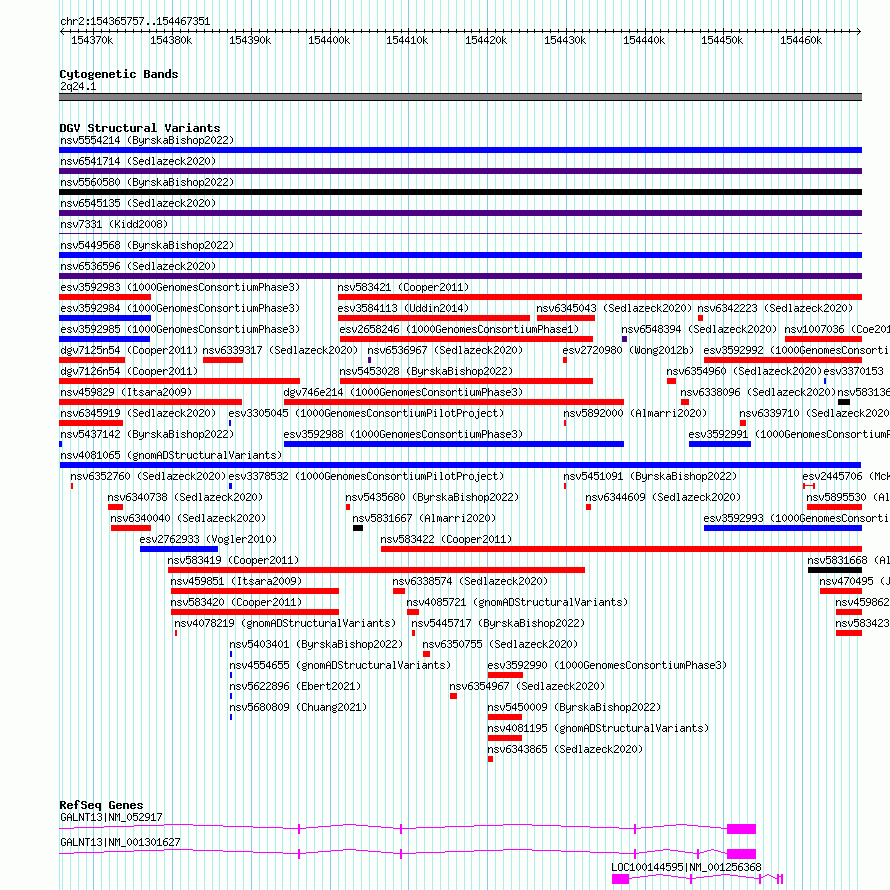Click nsv5680809 (Chuang2021) label
Viewport: 890px width, 890px height.
tap(298, 707)
